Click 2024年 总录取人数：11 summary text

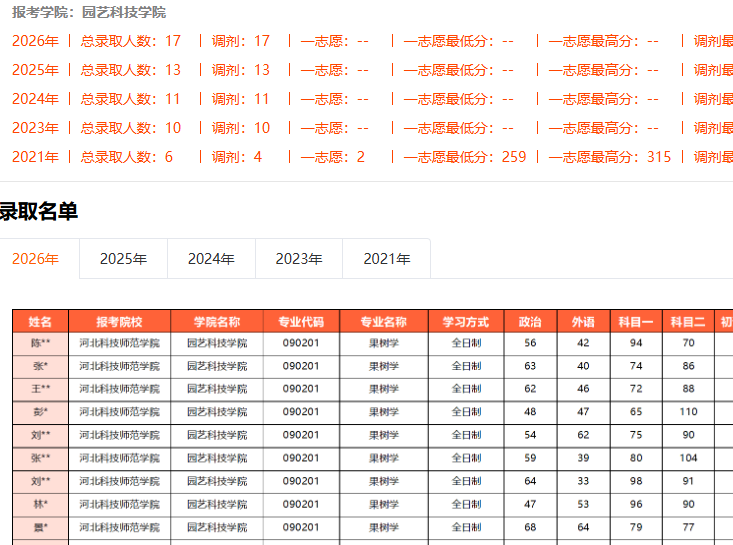click(x=96, y=99)
